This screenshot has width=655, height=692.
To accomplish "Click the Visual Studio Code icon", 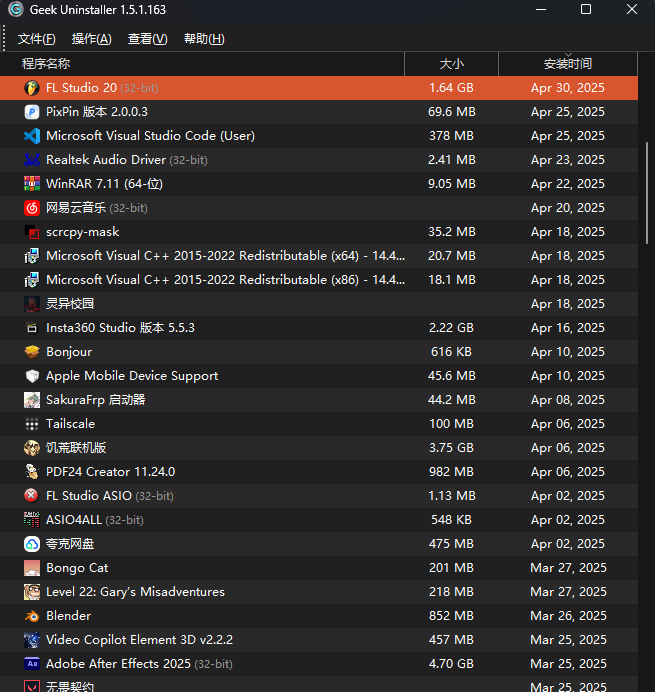I will pos(31,136).
